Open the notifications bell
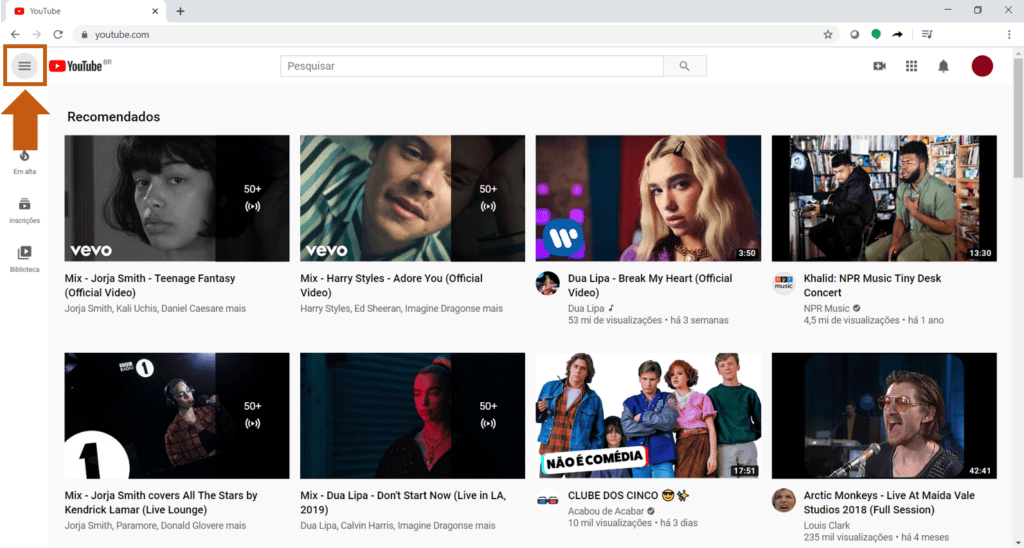The width and height of the screenshot is (1024, 548). 944,66
